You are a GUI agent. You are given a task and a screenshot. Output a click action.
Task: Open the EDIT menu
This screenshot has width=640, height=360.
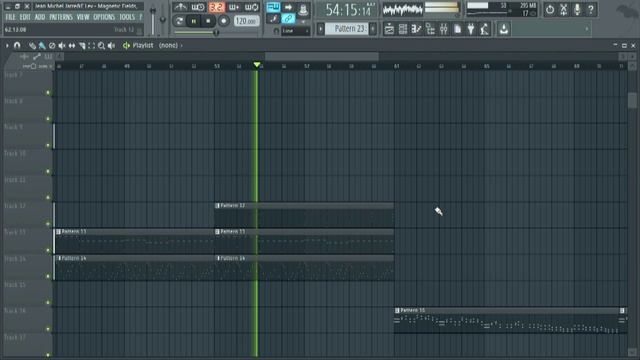[25, 17]
